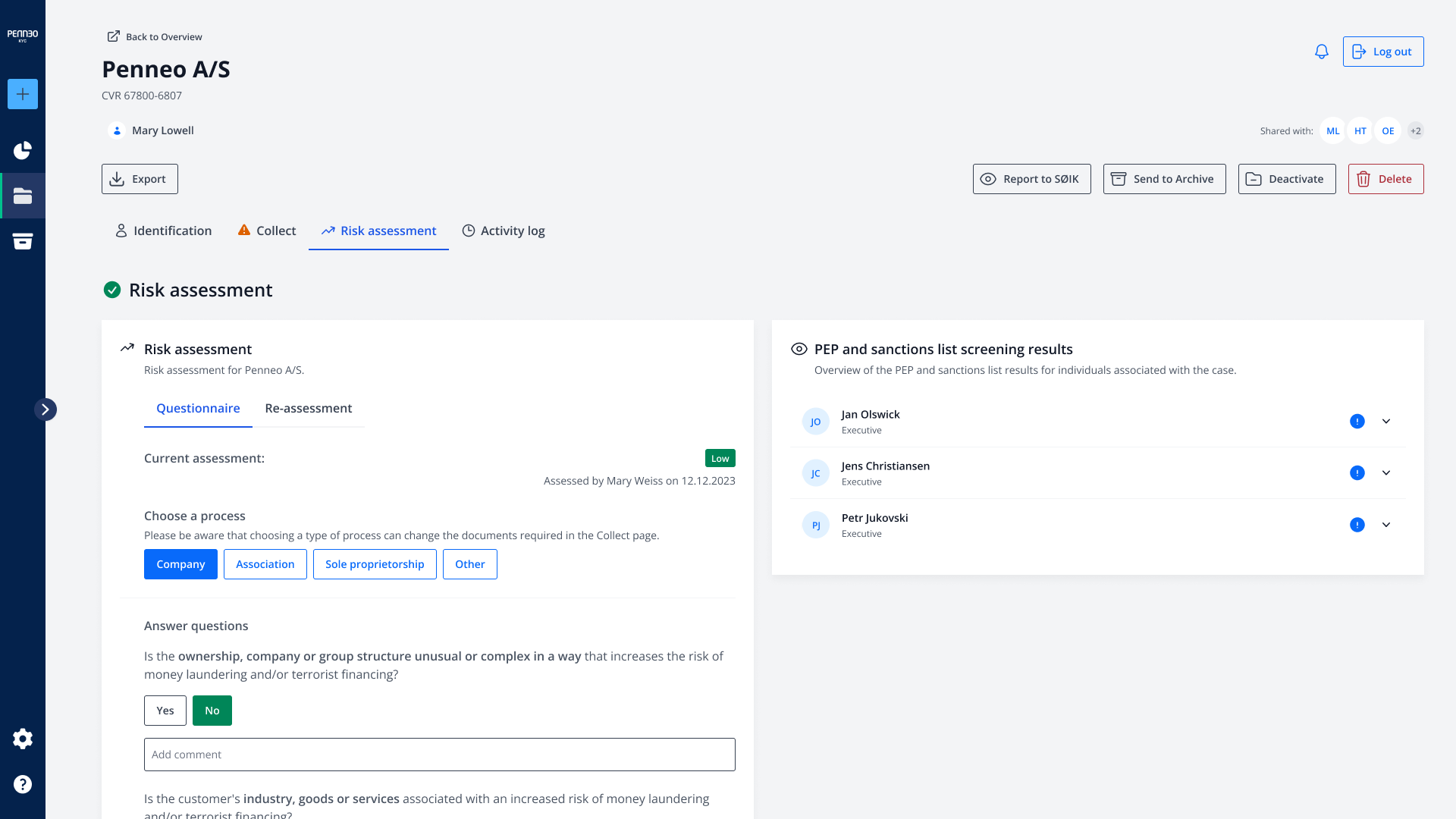Image resolution: width=1456 pixels, height=819 pixels.
Task: Click the Add comment input field
Action: point(440,755)
